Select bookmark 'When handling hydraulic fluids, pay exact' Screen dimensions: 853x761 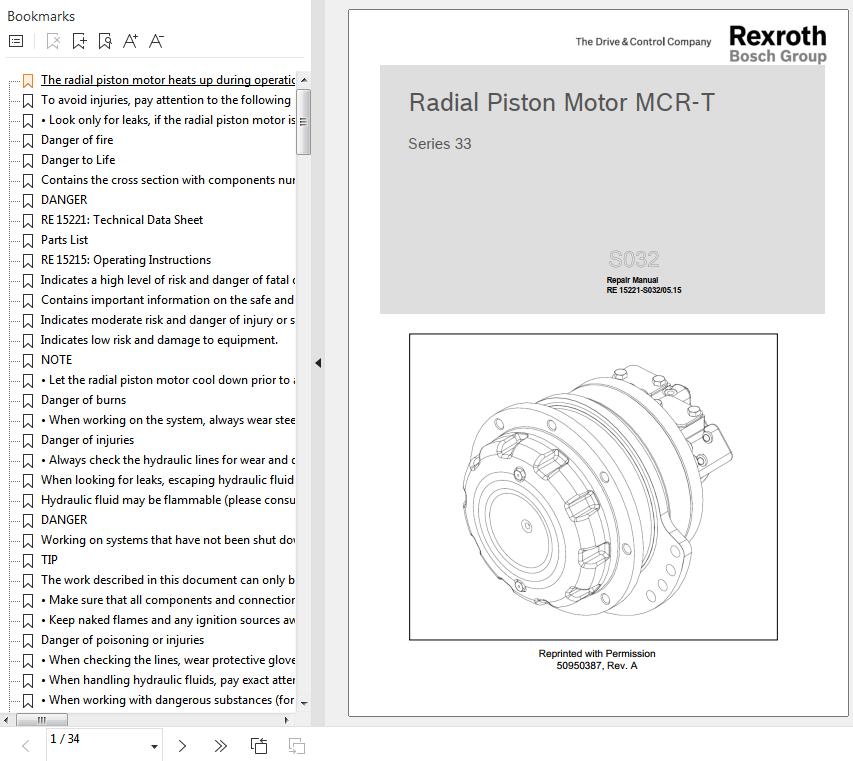[x=168, y=680]
